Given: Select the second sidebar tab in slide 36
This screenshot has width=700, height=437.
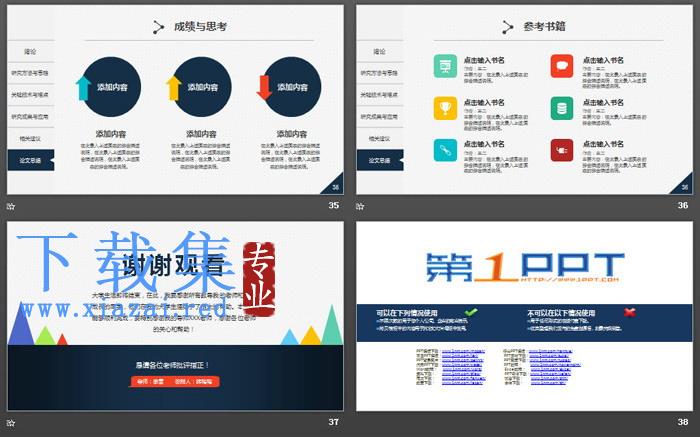Looking at the screenshot, I should 380,73.
